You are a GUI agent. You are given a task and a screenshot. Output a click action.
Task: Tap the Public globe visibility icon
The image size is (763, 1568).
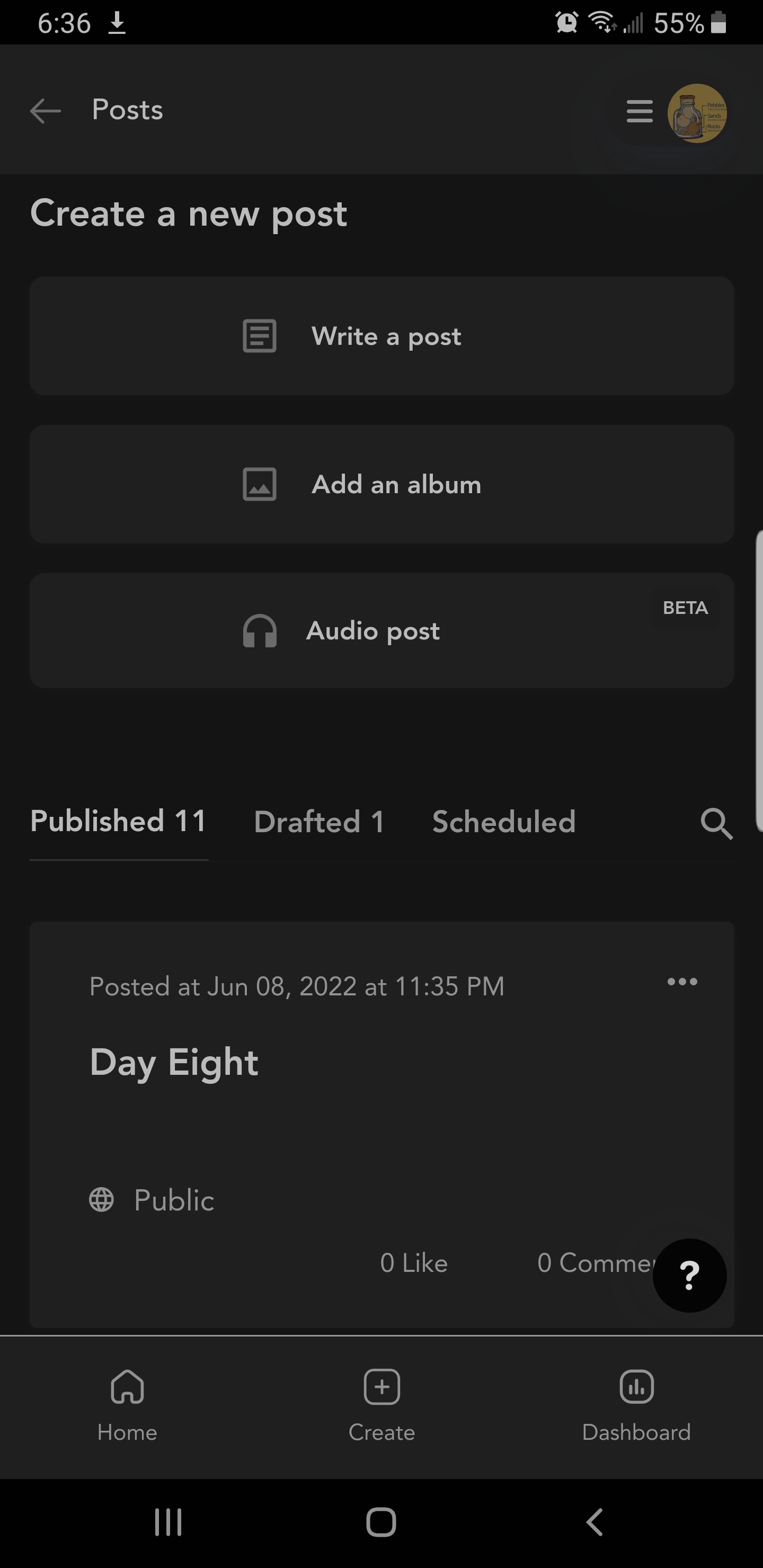(x=101, y=1200)
